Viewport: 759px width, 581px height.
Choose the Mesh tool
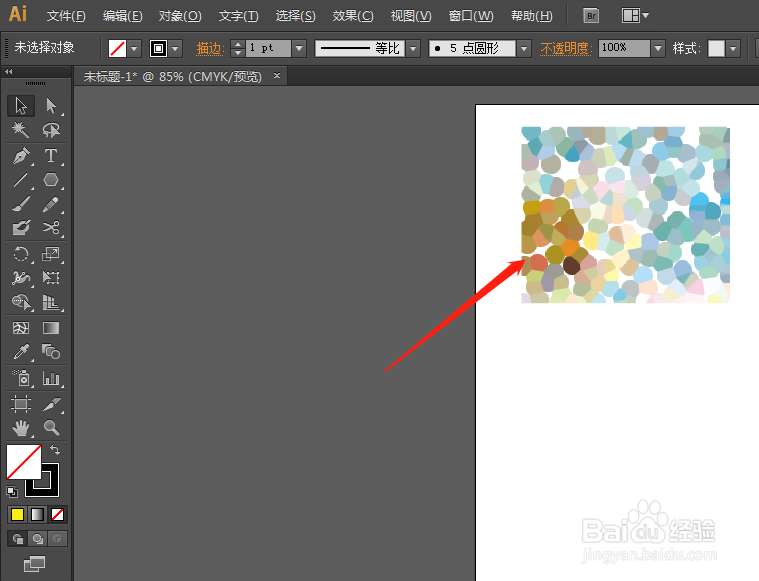[x=21, y=328]
